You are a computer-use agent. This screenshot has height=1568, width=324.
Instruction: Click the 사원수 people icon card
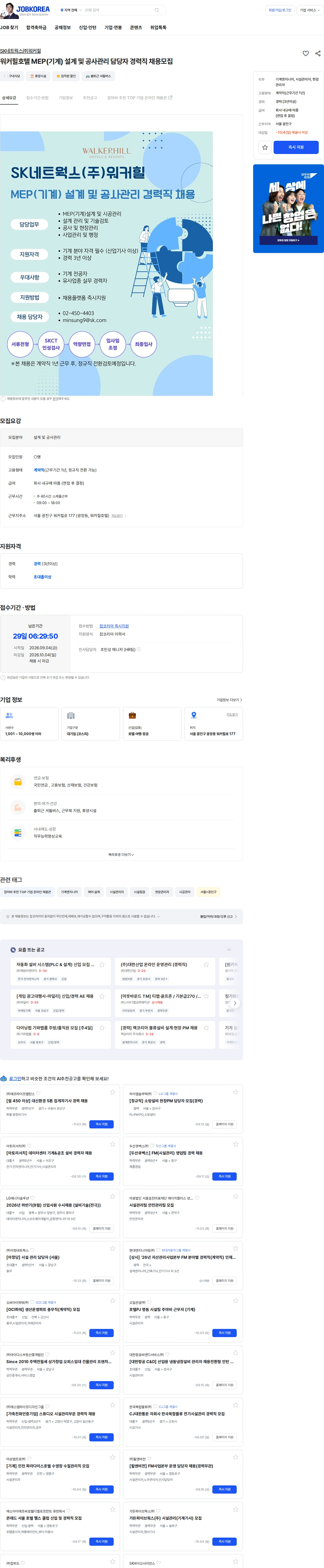(x=29, y=723)
